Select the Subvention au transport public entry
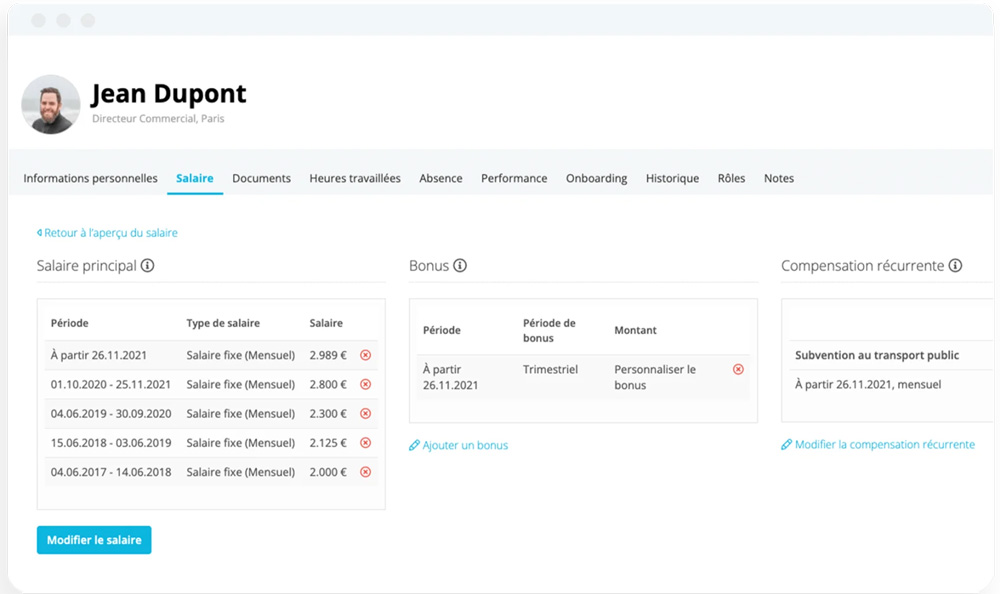 877,355
